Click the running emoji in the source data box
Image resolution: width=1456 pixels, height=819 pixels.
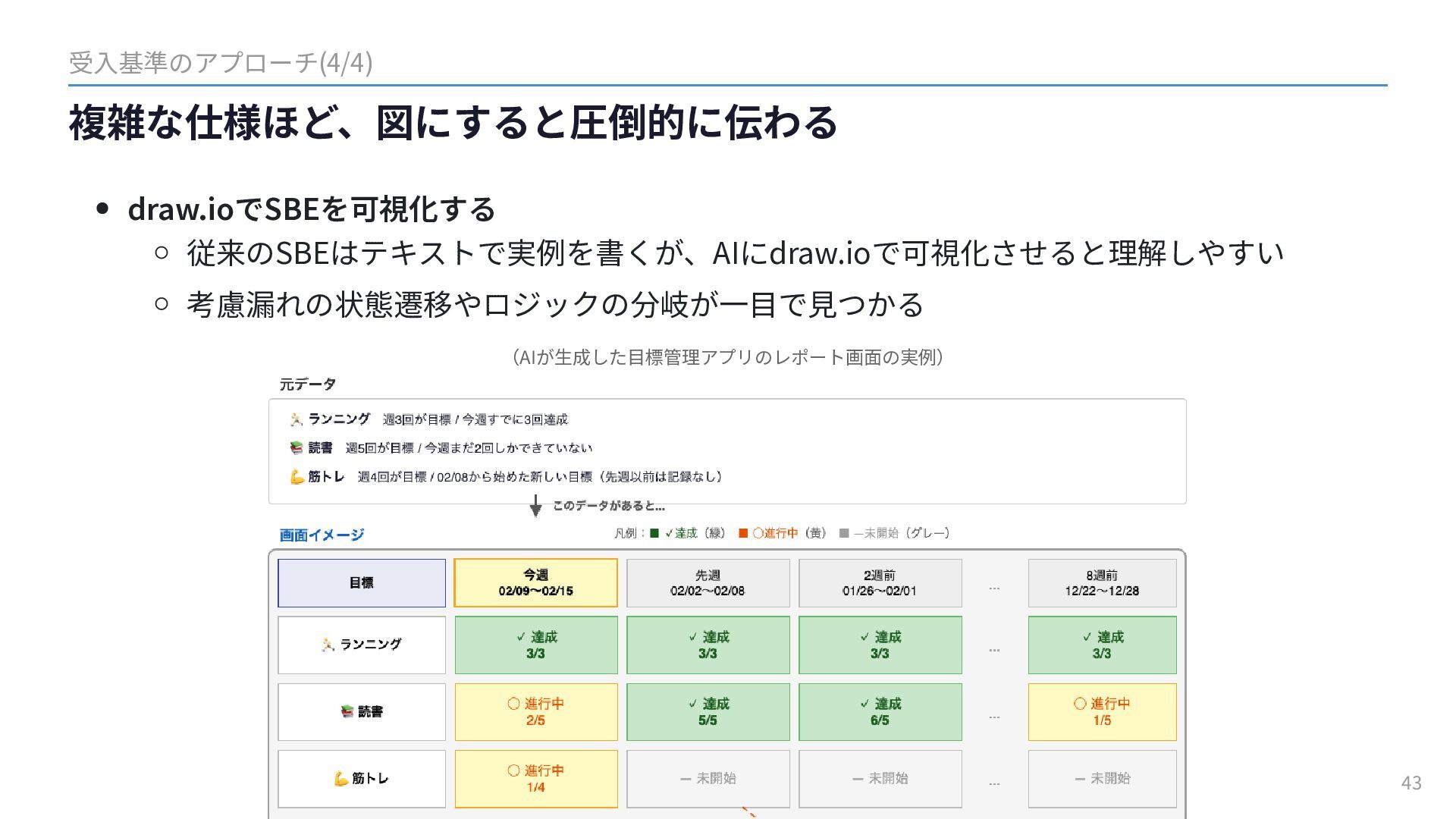point(297,419)
